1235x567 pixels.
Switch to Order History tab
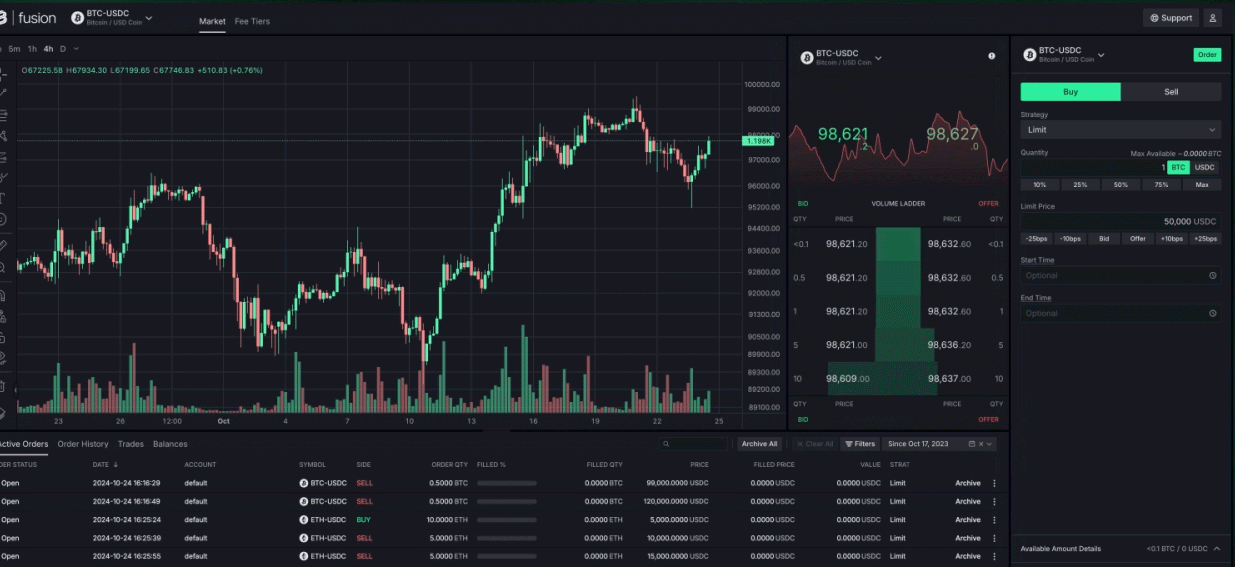pos(83,444)
